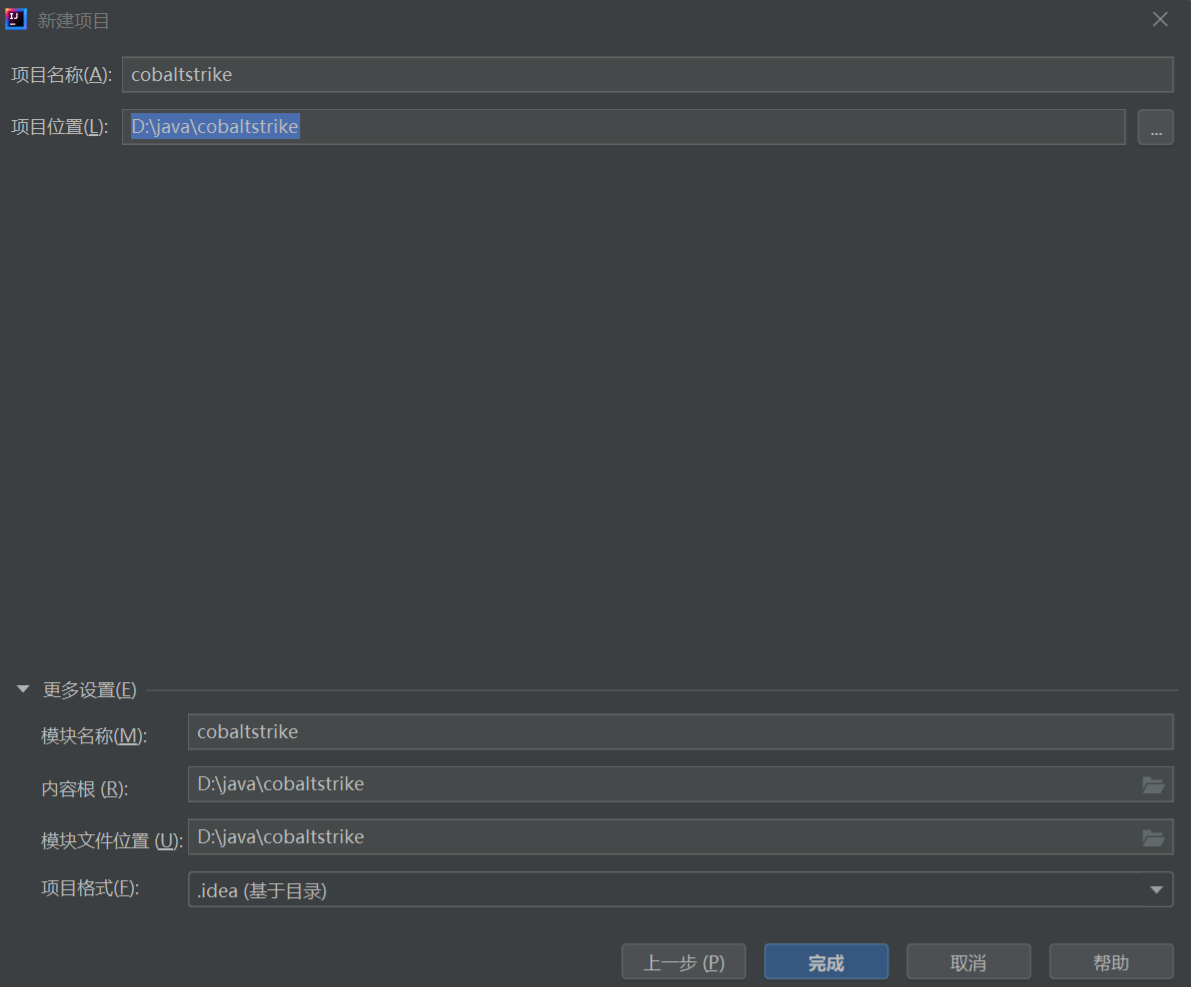Open help via the 帮助 button
This screenshot has width=1191, height=987.
point(1110,962)
